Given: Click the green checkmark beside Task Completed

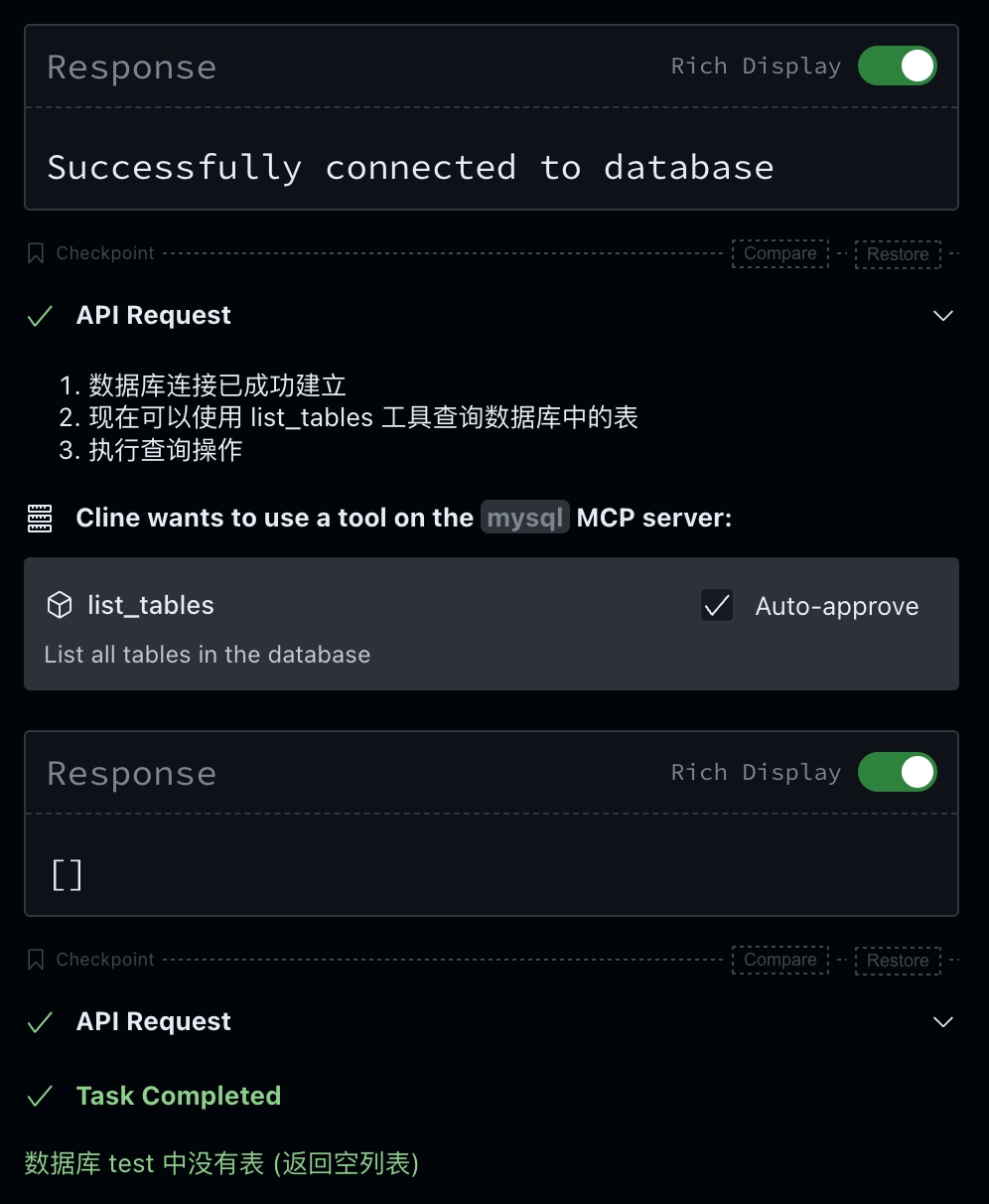Looking at the screenshot, I should pyautogui.click(x=39, y=1096).
